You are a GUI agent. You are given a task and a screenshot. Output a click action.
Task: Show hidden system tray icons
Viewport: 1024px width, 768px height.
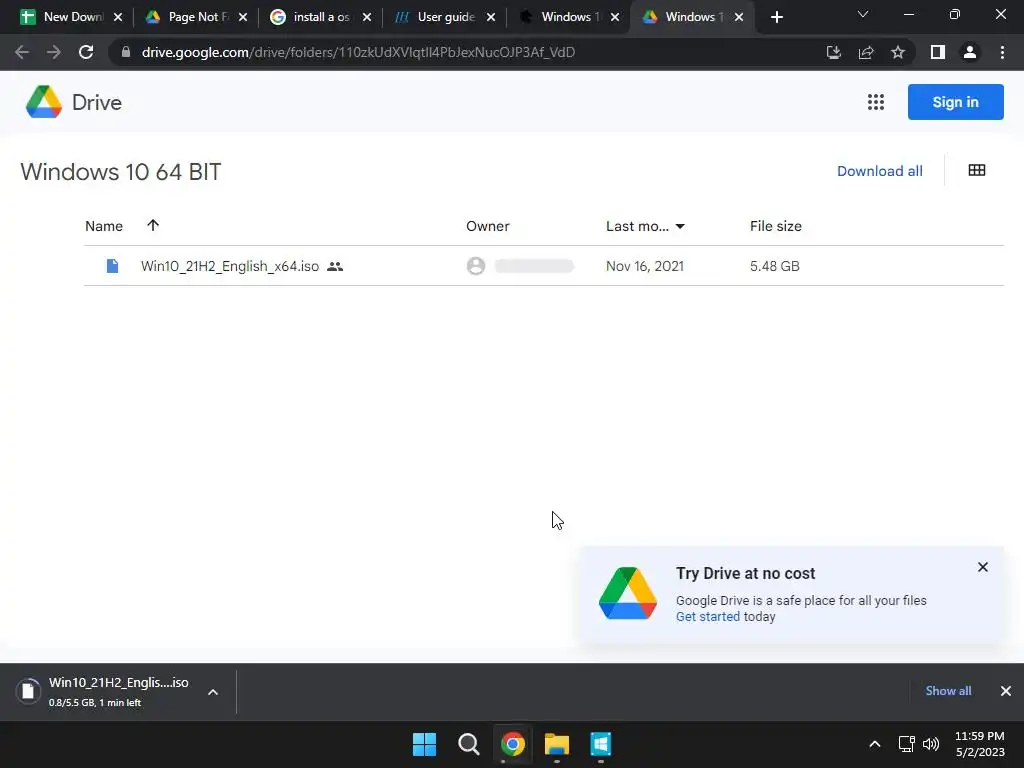point(874,744)
